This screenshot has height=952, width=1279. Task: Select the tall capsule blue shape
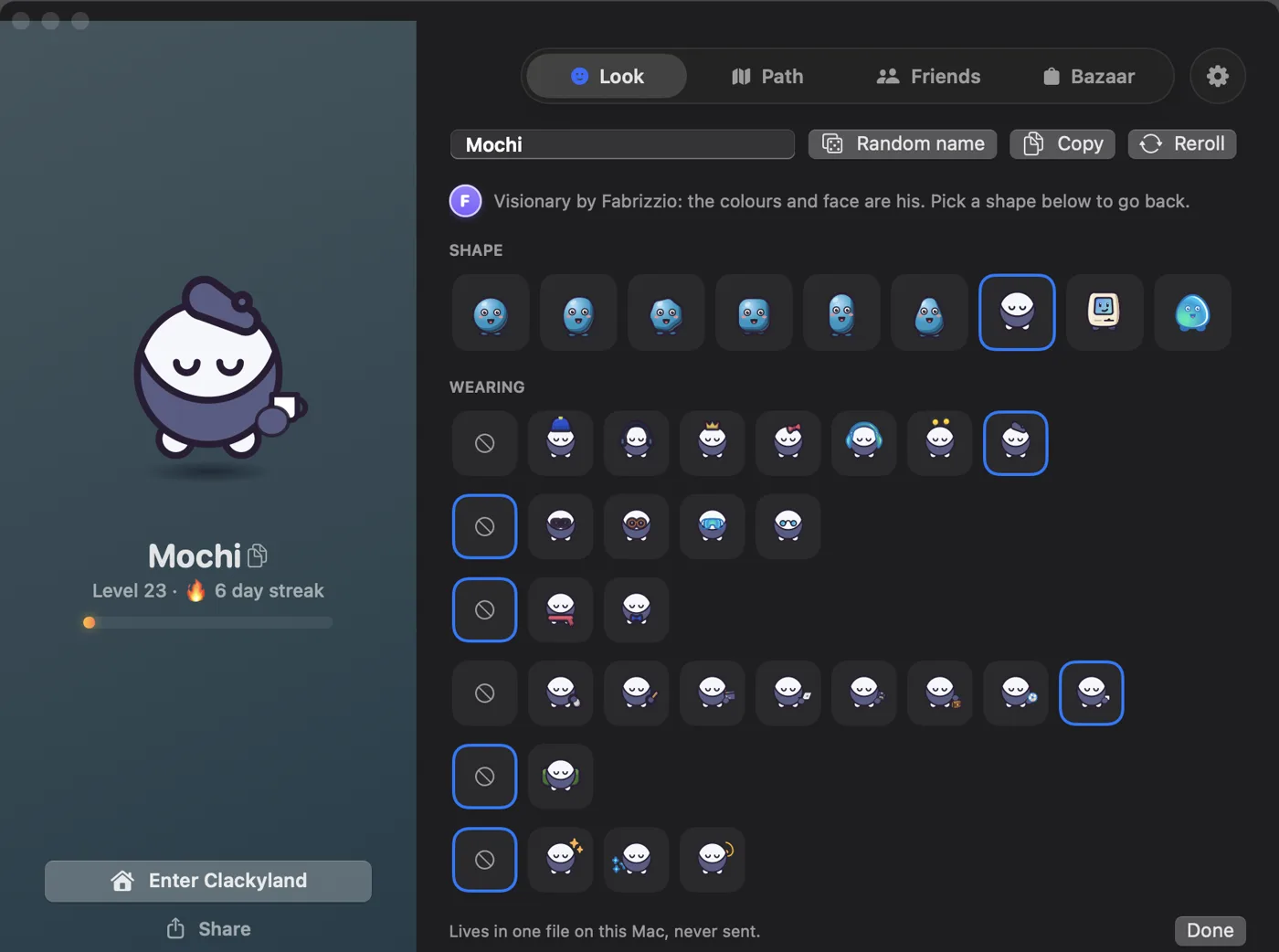point(840,312)
